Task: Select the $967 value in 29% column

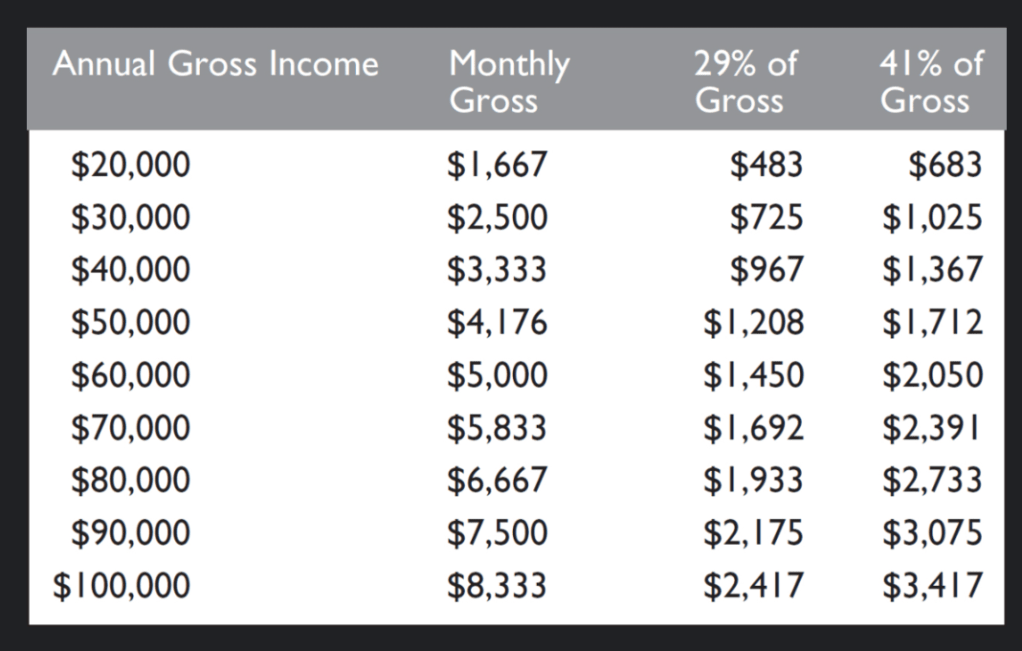Action: [x=767, y=270]
